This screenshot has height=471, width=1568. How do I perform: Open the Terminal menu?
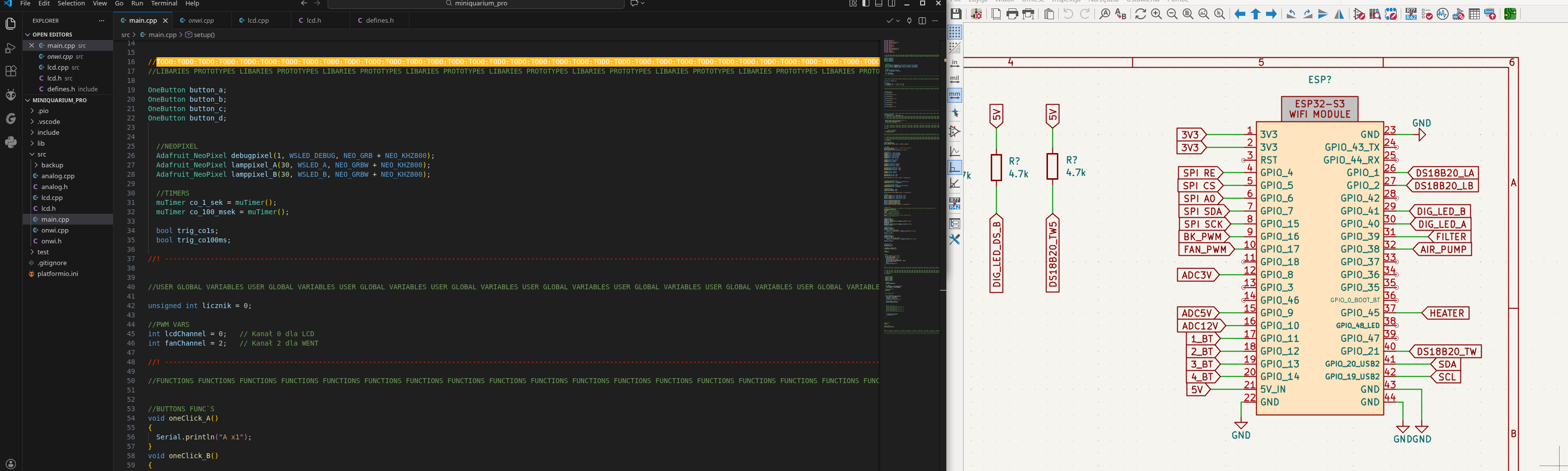164,3
